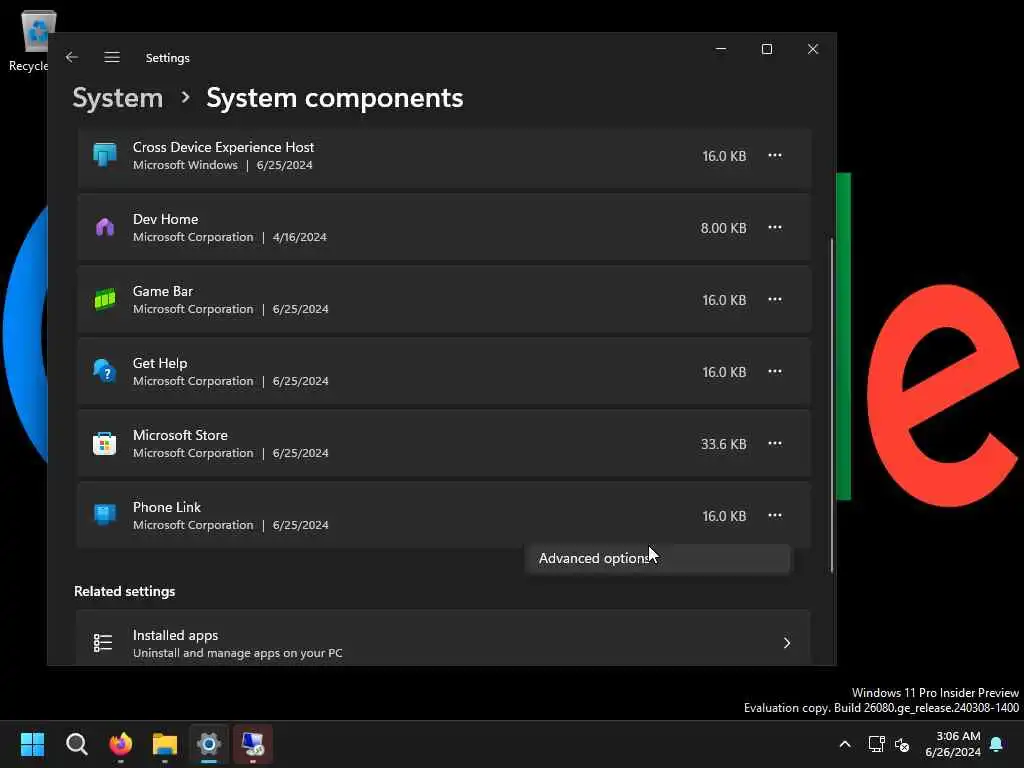
Task: Click the computer monitor app in taskbar
Action: pyautogui.click(x=253, y=744)
